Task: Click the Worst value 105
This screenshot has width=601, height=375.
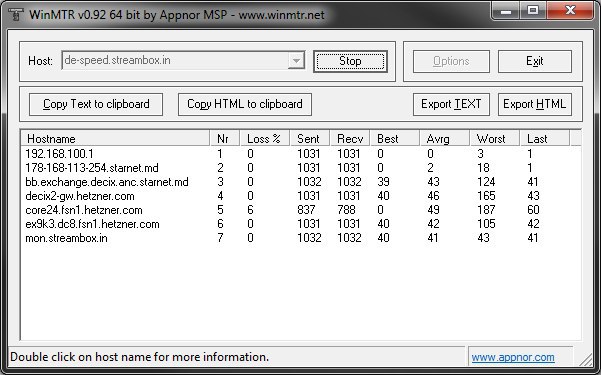Action: tap(486, 224)
